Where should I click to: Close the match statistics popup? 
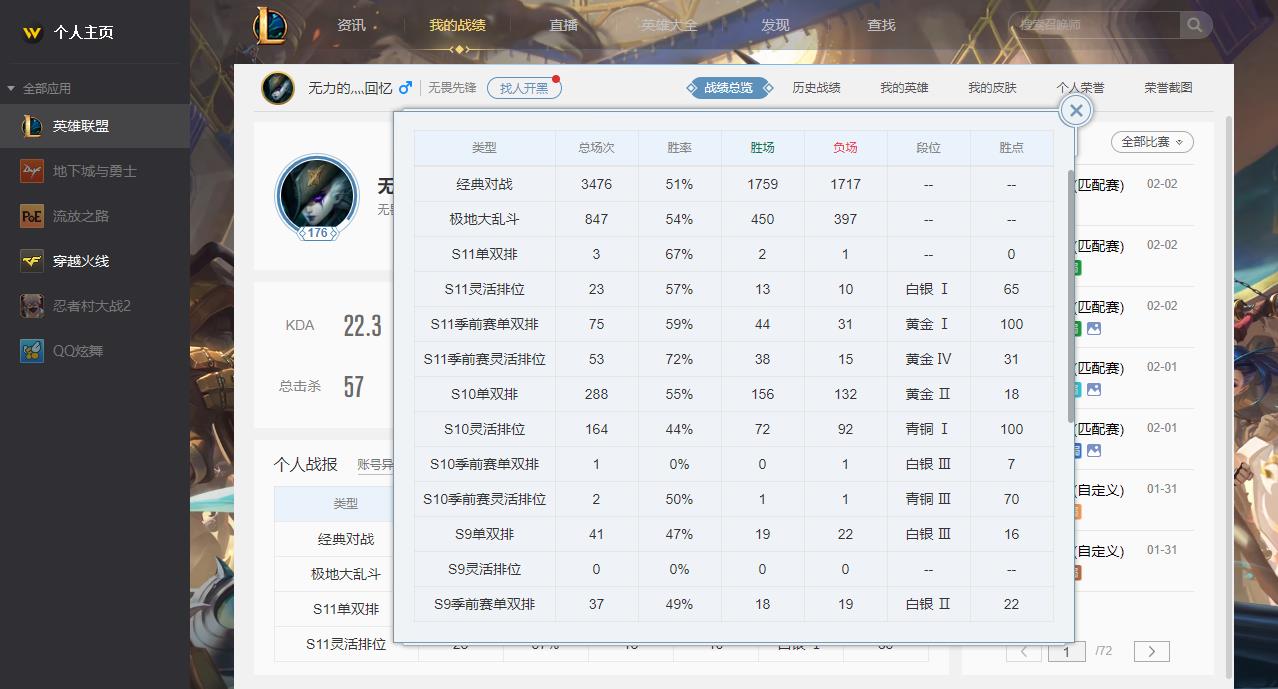click(x=1076, y=110)
